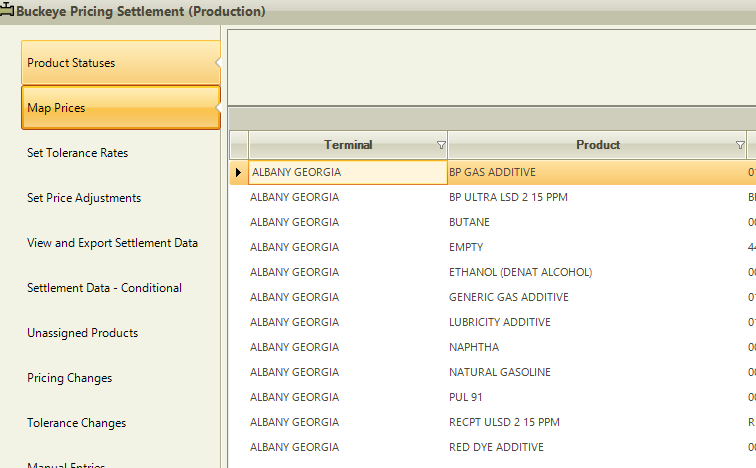This screenshot has height=468, width=756.
Task: Open the Product Statuses tab
Action: pos(120,63)
